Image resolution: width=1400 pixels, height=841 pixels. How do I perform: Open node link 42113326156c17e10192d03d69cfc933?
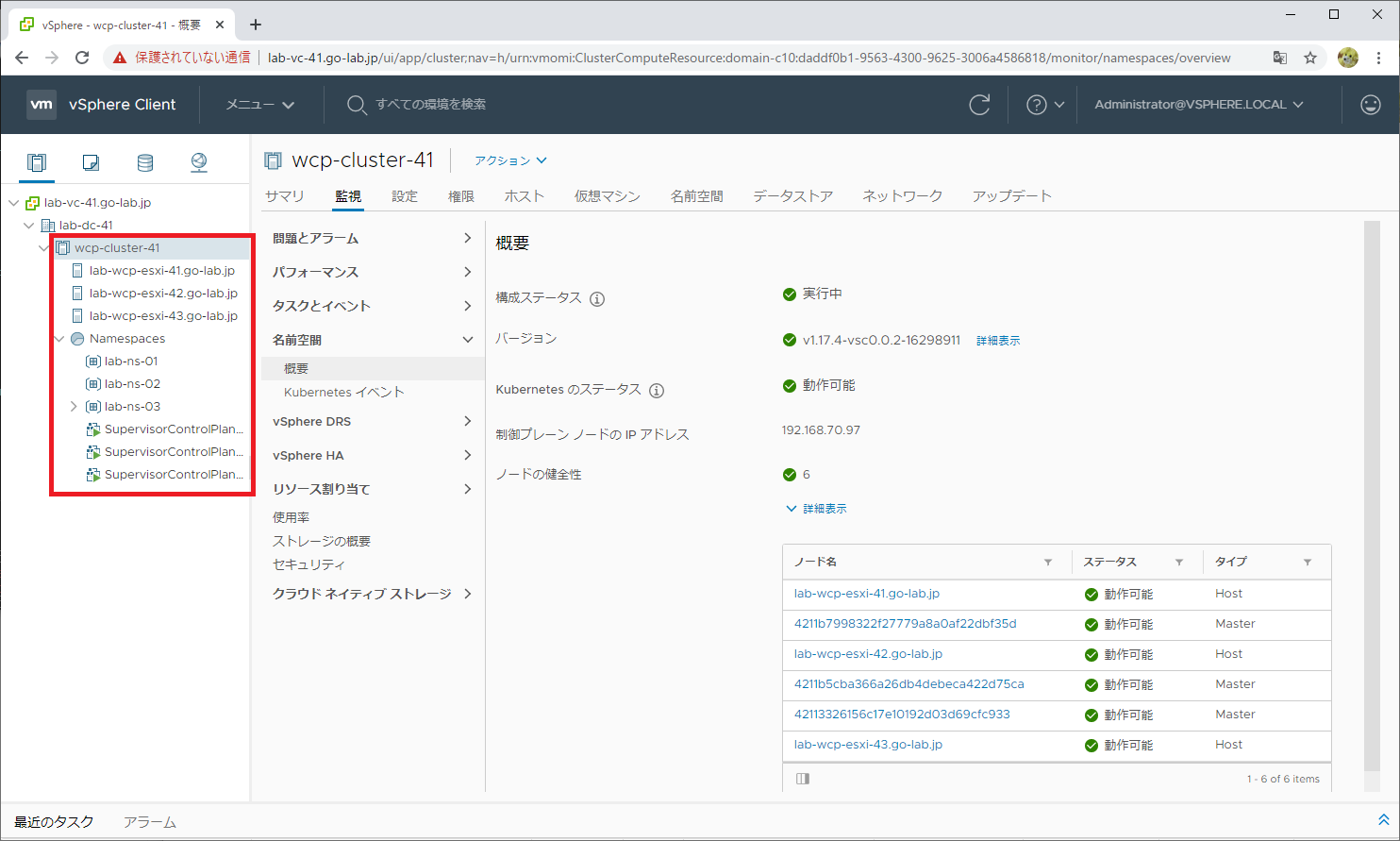coord(902,715)
